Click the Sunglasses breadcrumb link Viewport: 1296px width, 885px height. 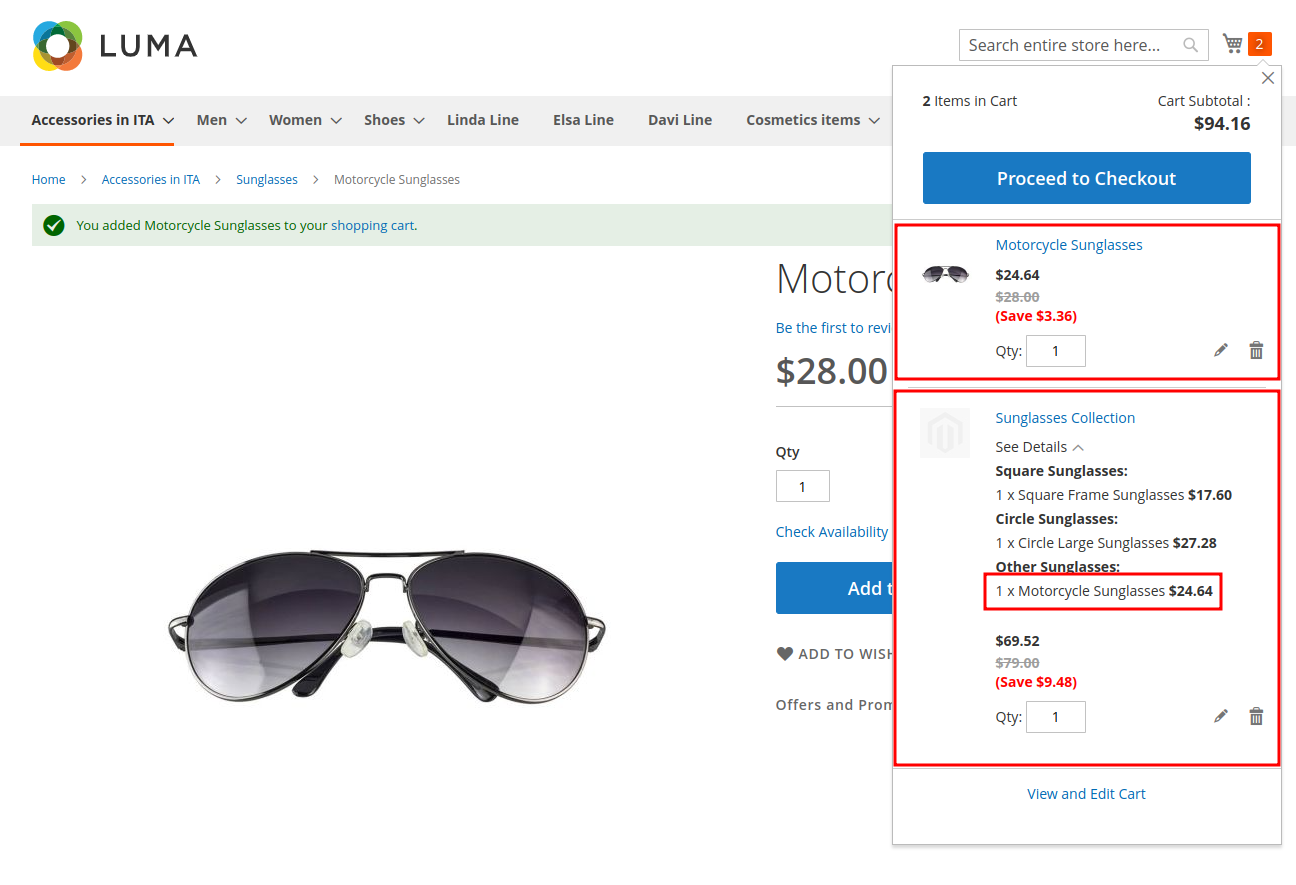(x=267, y=180)
